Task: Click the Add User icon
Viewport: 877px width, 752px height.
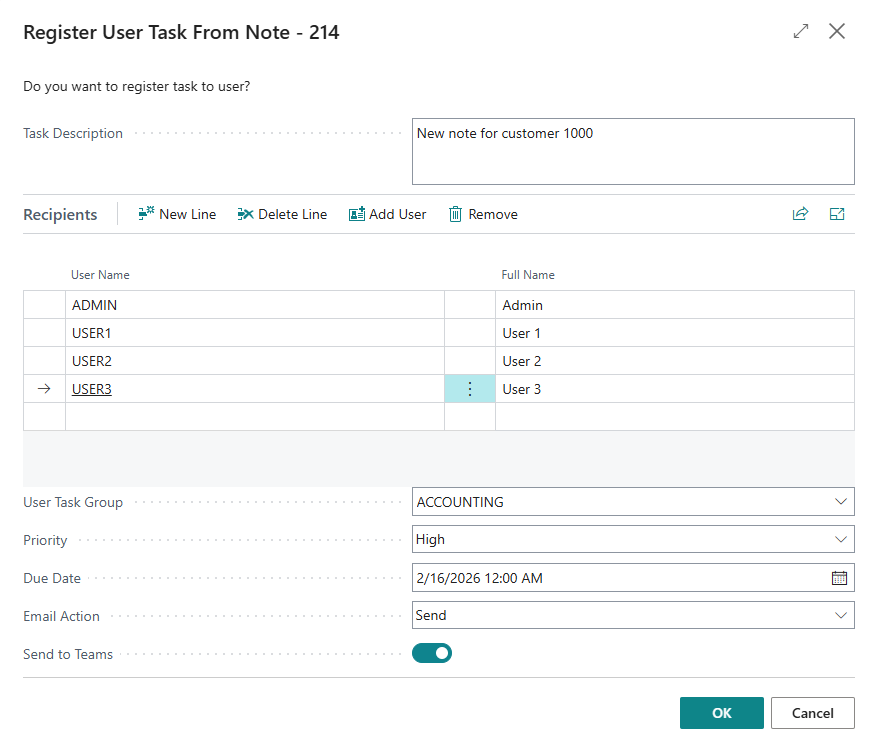Action: point(356,214)
